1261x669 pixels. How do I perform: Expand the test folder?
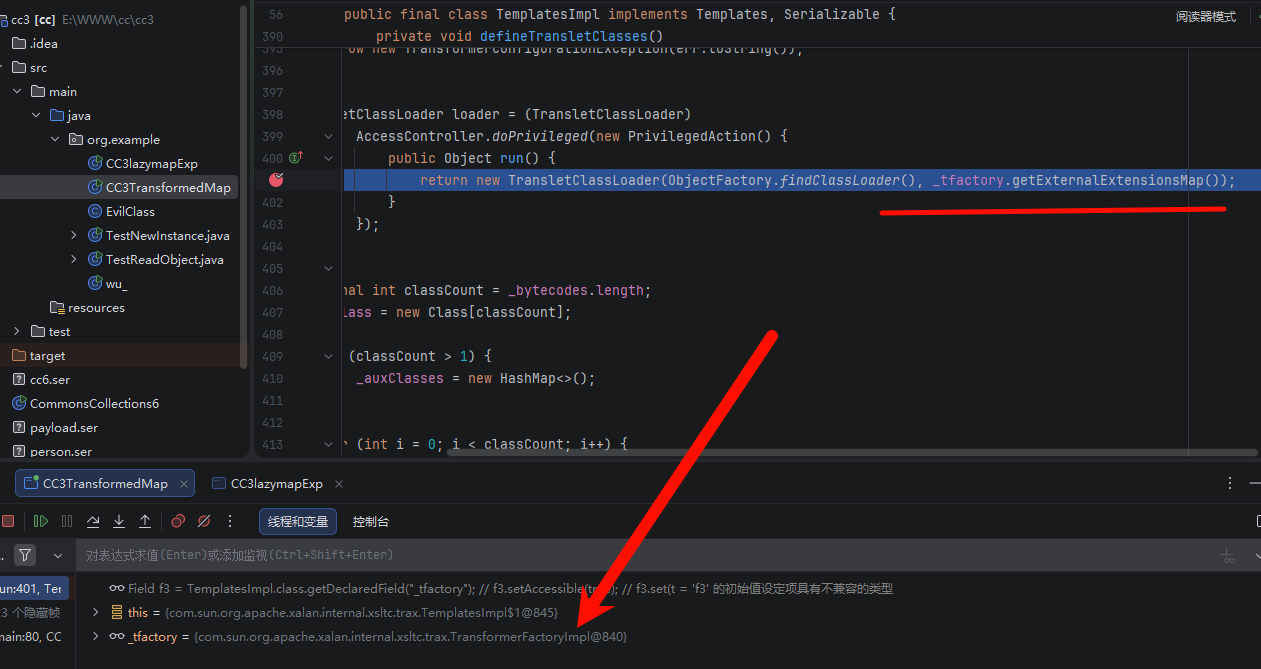(x=17, y=331)
